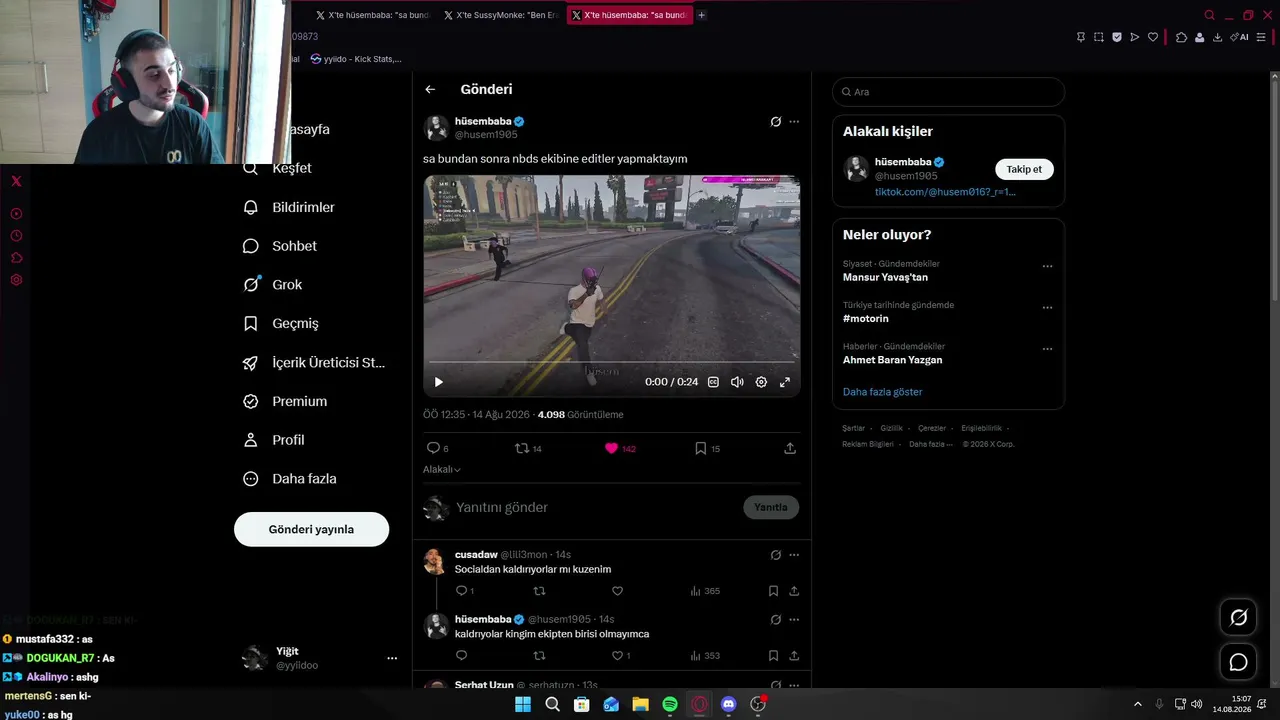Image resolution: width=1280 pixels, height=720 pixels.
Task: Share the main post
Action: click(790, 448)
